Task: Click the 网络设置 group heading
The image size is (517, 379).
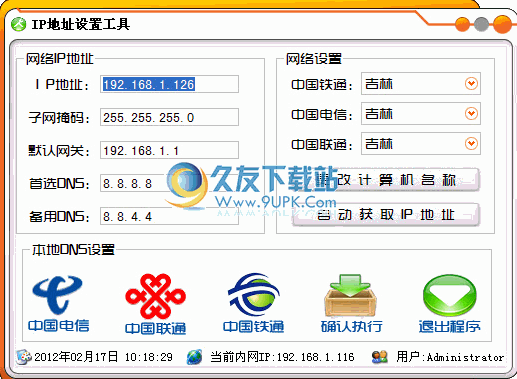Action: (314, 59)
